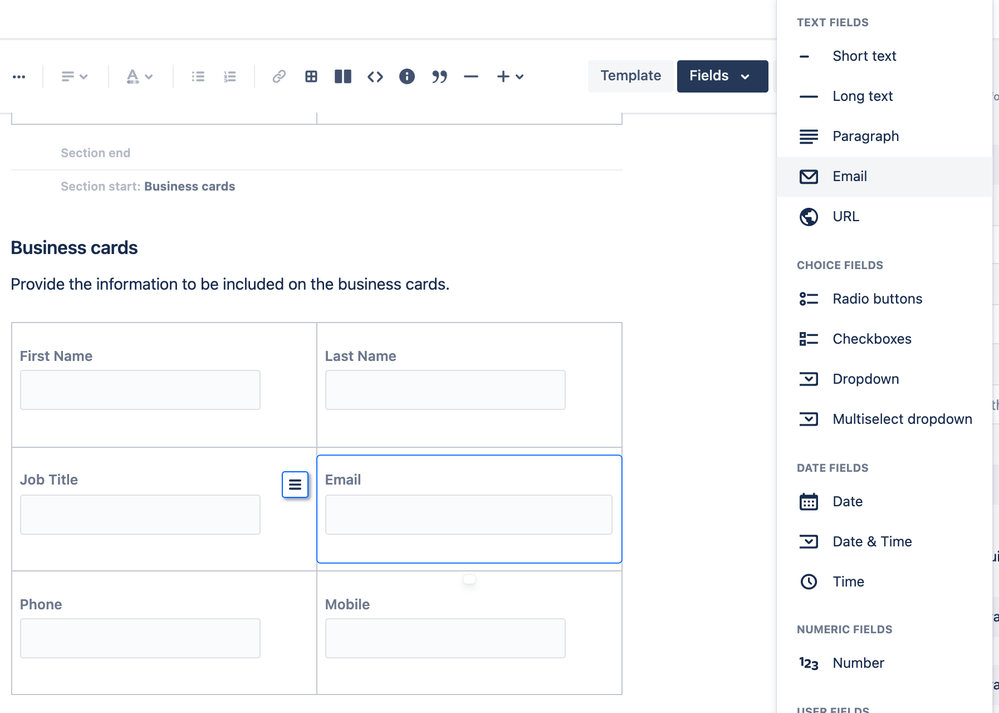Insert a table from toolbar
The image size is (999, 713).
(x=311, y=76)
